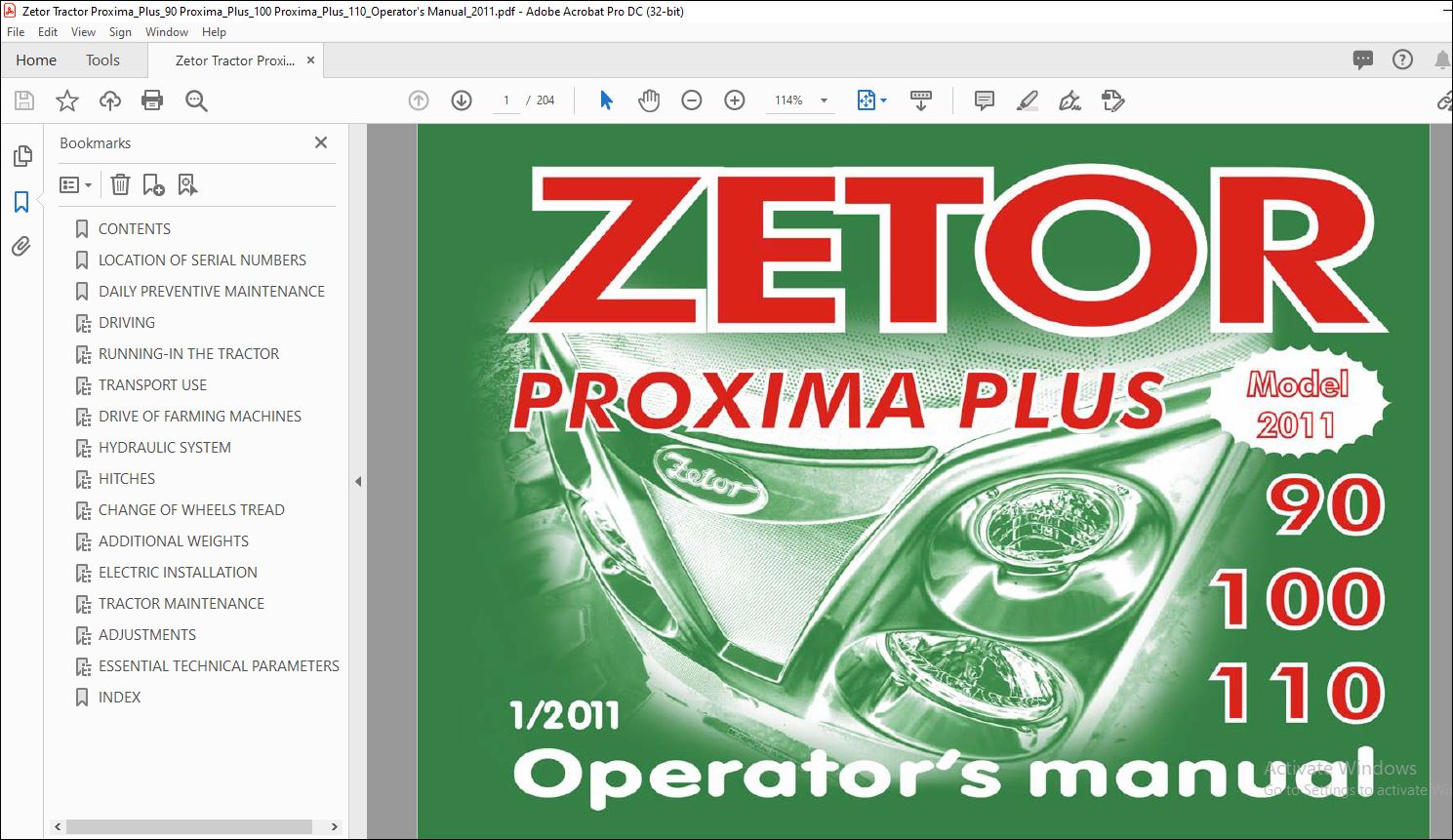
Task: Zoom out with the minus icon
Action: 692,100
